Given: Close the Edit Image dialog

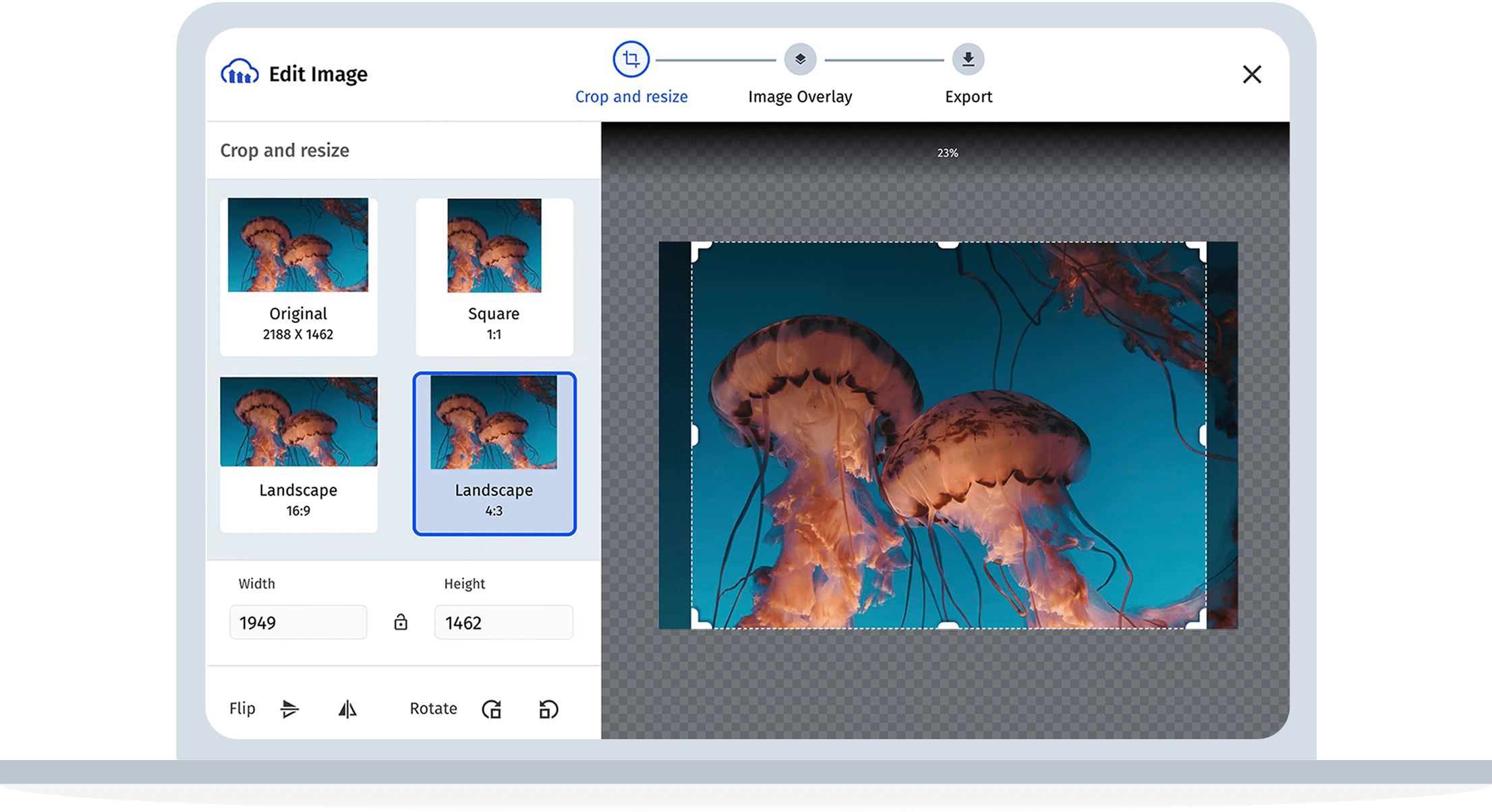Looking at the screenshot, I should pos(1251,74).
